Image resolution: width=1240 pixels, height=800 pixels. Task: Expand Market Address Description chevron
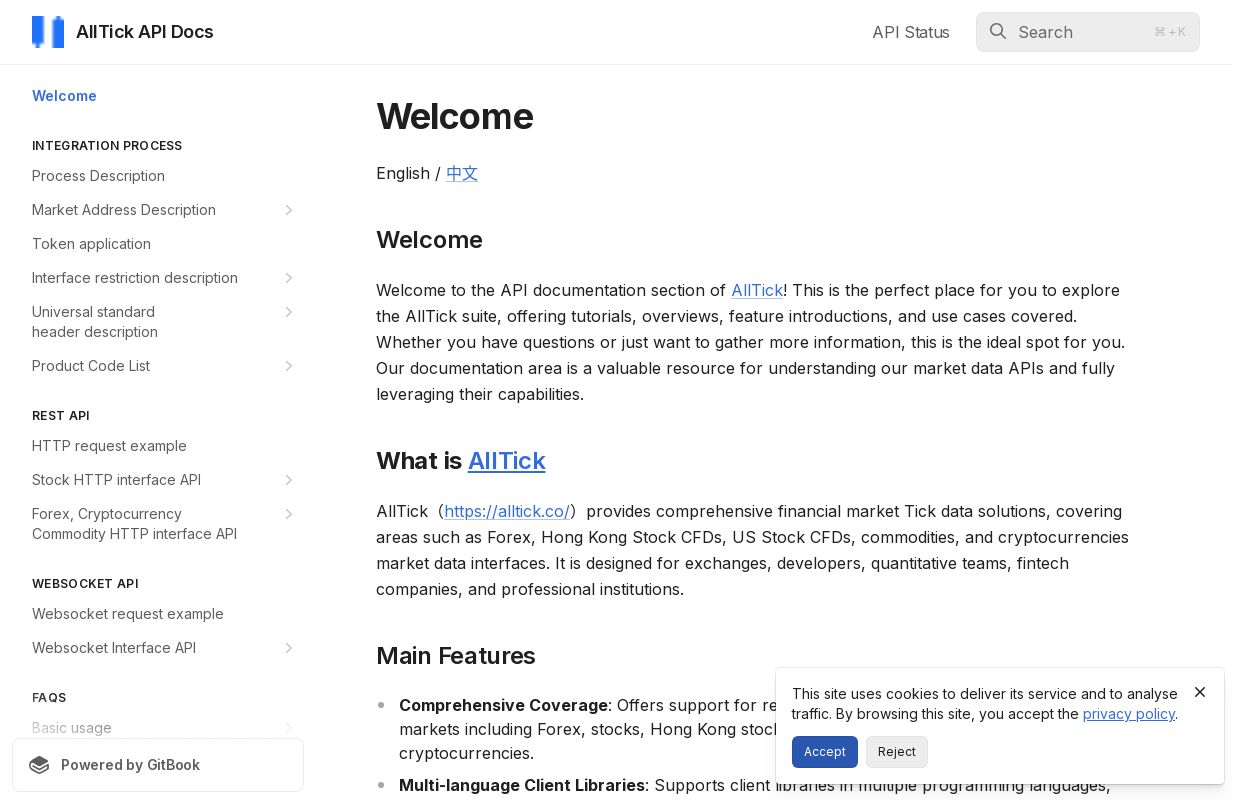click(288, 210)
